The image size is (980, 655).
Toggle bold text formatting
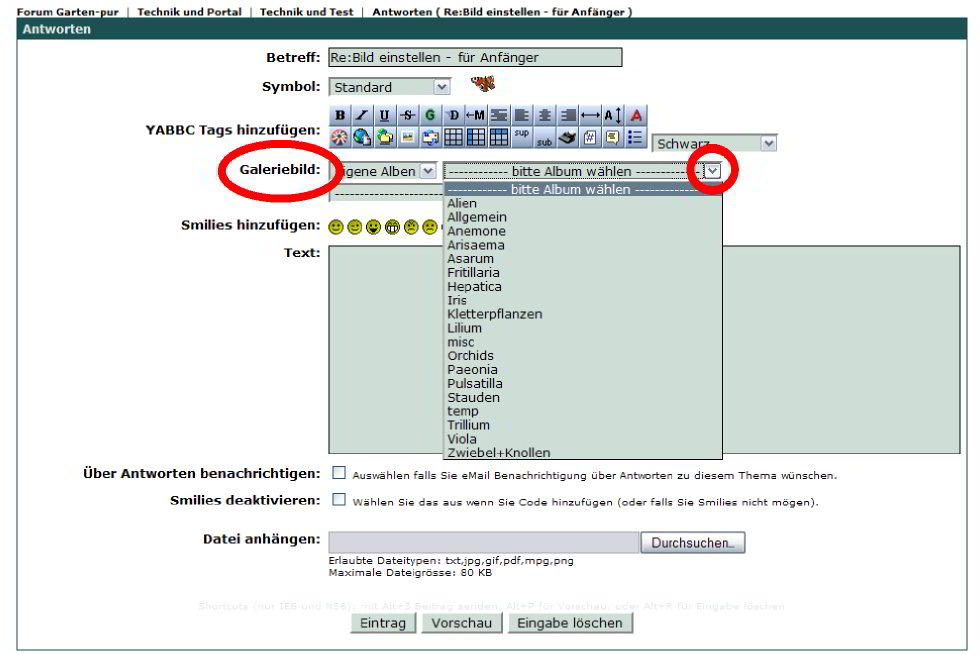339,116
